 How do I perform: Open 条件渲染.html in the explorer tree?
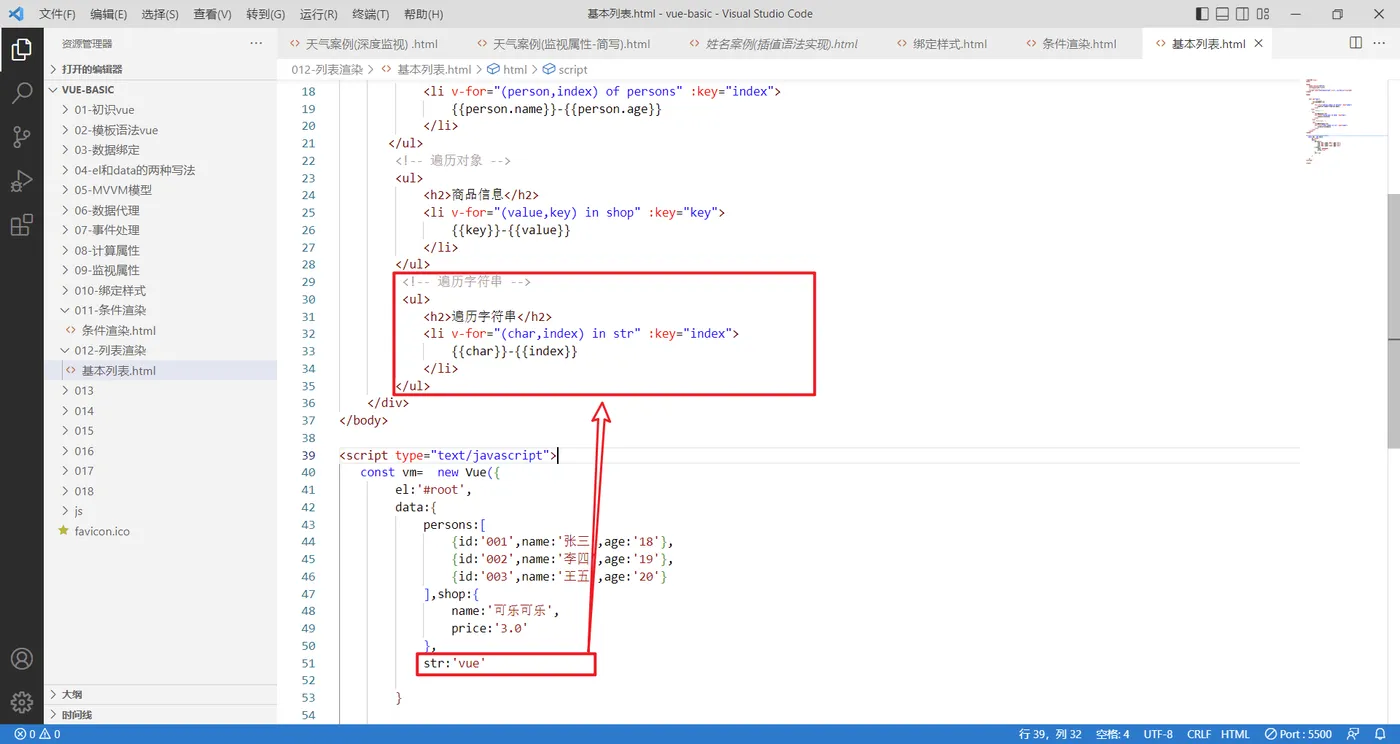coord(160,330)
